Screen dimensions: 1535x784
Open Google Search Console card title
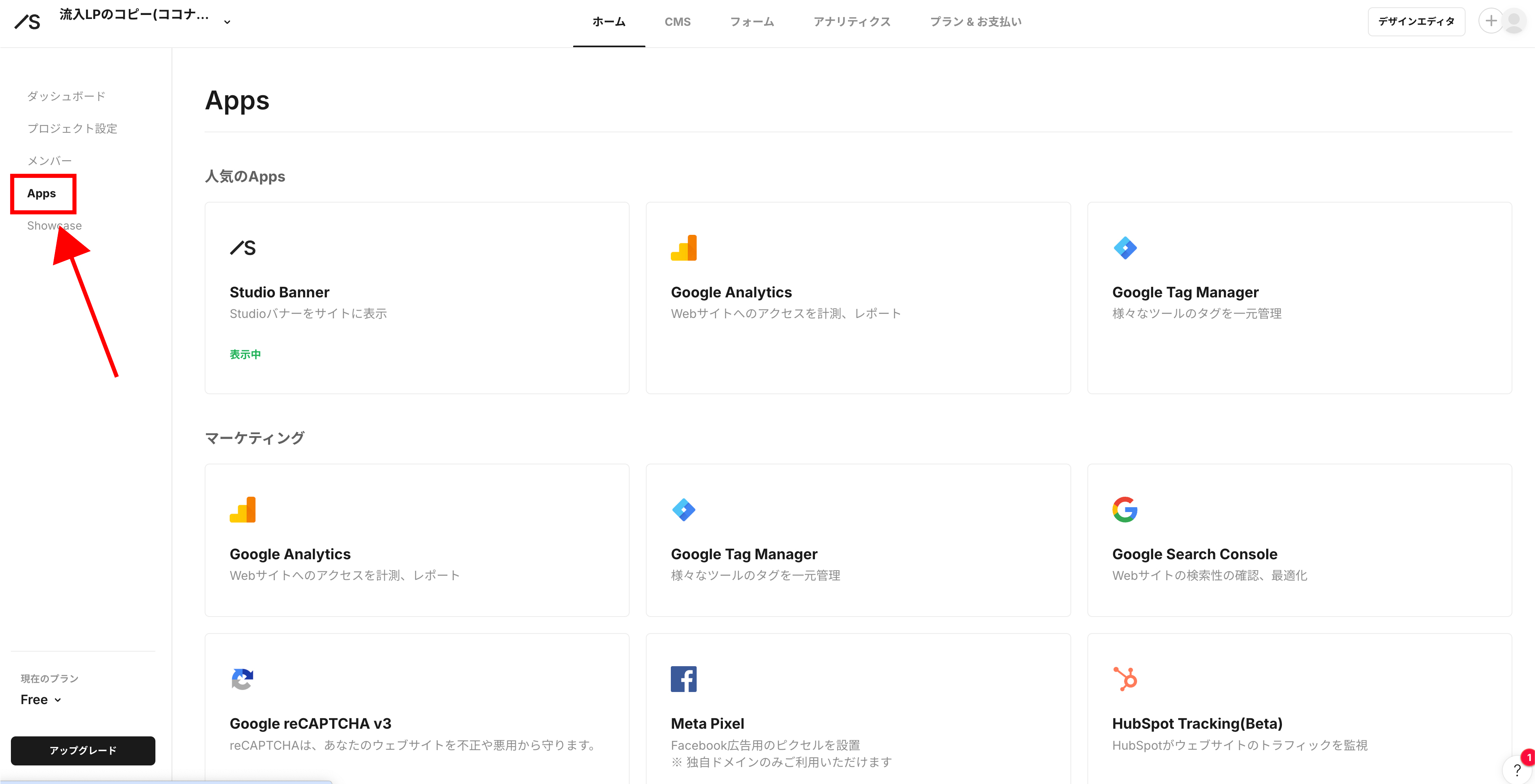pos(1194,554)
